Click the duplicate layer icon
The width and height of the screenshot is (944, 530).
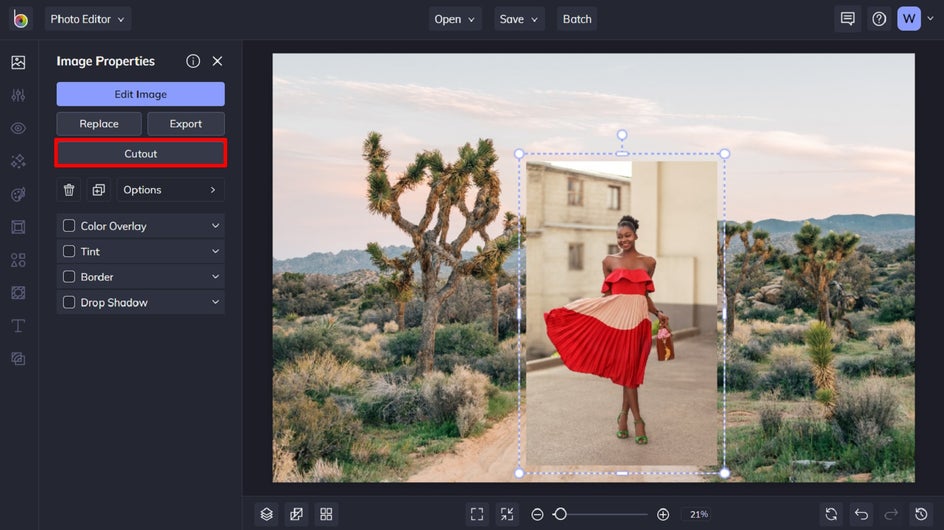[98, 190]
